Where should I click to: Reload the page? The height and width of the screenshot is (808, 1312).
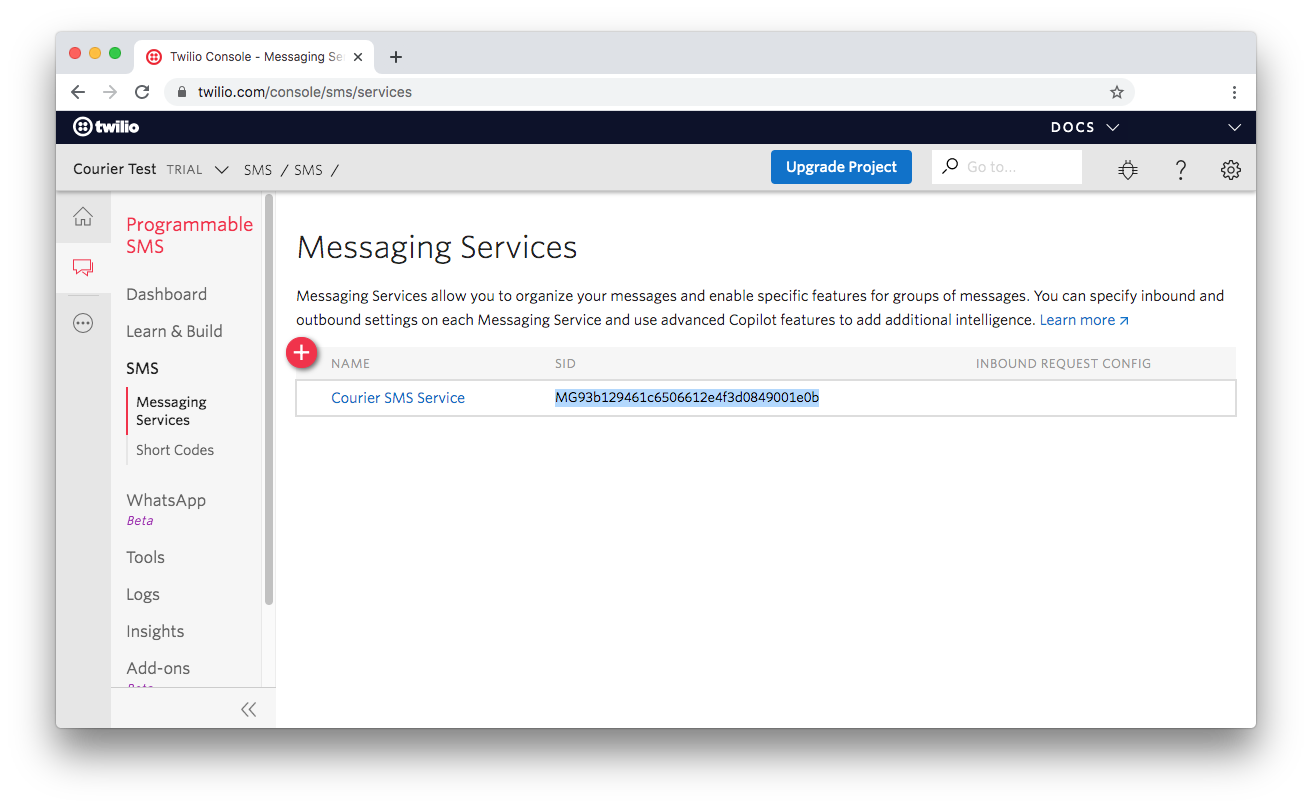tap(142, 92)
